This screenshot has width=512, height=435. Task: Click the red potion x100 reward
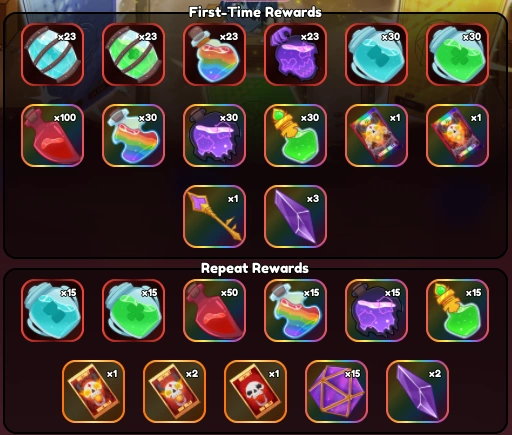coord(52,135)
